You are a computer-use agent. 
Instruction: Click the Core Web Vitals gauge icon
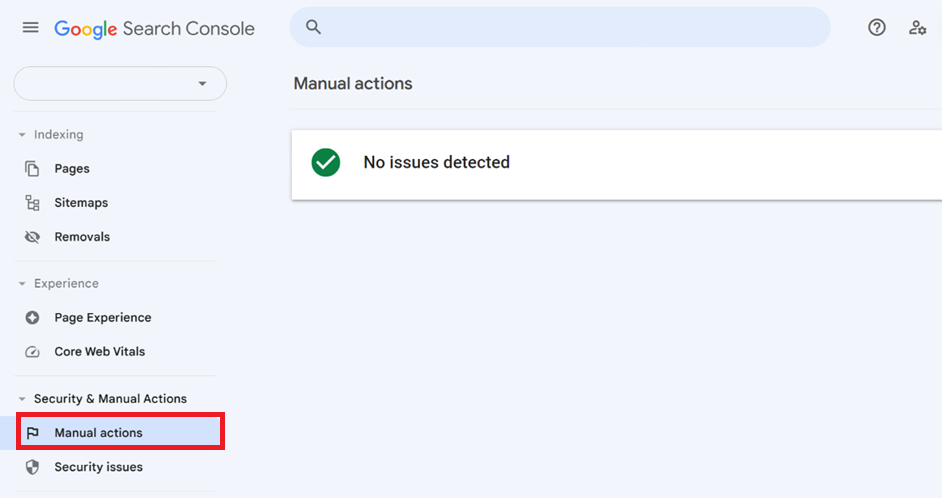click(32, 352)
